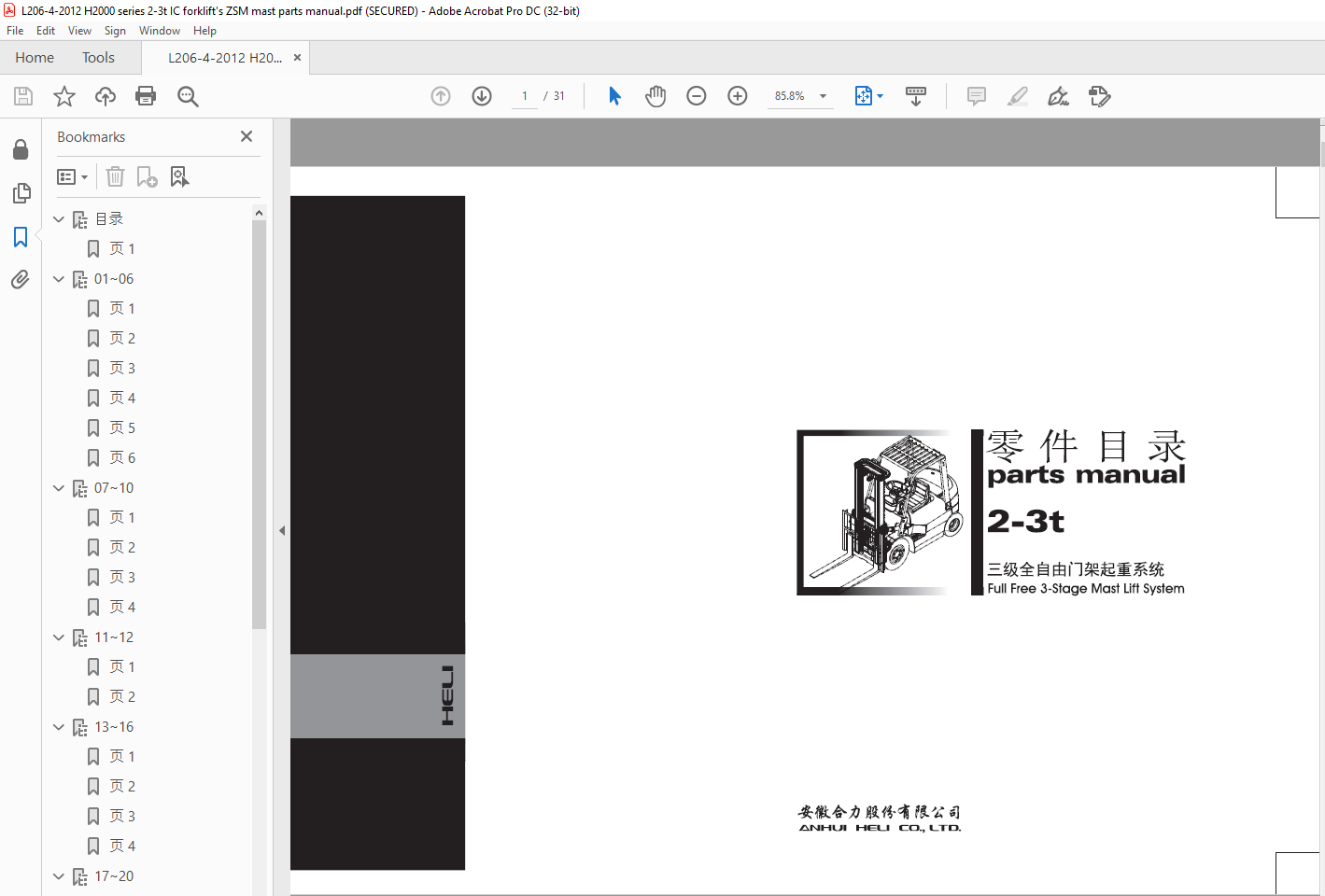The image size is (1325, 896).
Task: Open the Sign document pen tool
Action: click(1058, 96)
